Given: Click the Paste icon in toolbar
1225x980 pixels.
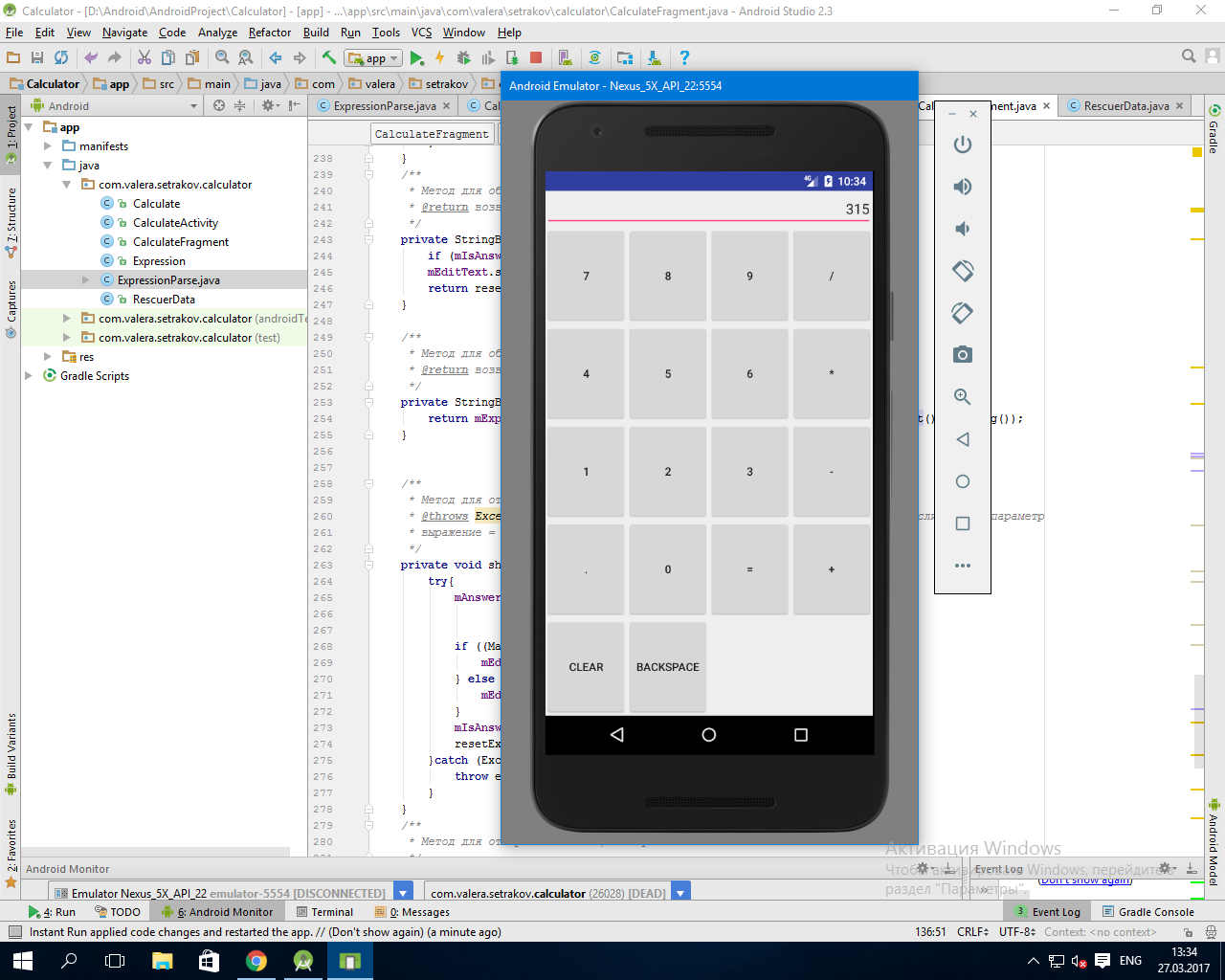Looking at the screenshot, I should [191, 58].
